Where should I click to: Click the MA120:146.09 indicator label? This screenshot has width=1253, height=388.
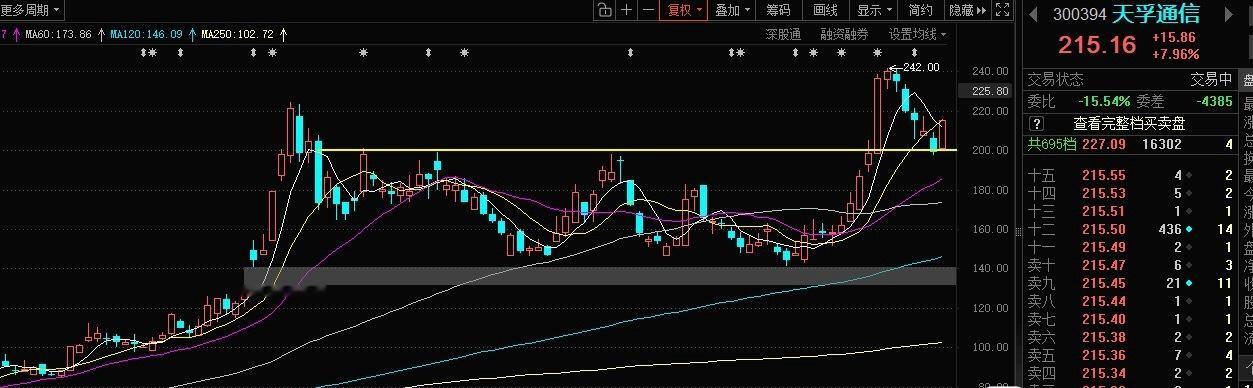pyautogui.click(x=146, y=34)
